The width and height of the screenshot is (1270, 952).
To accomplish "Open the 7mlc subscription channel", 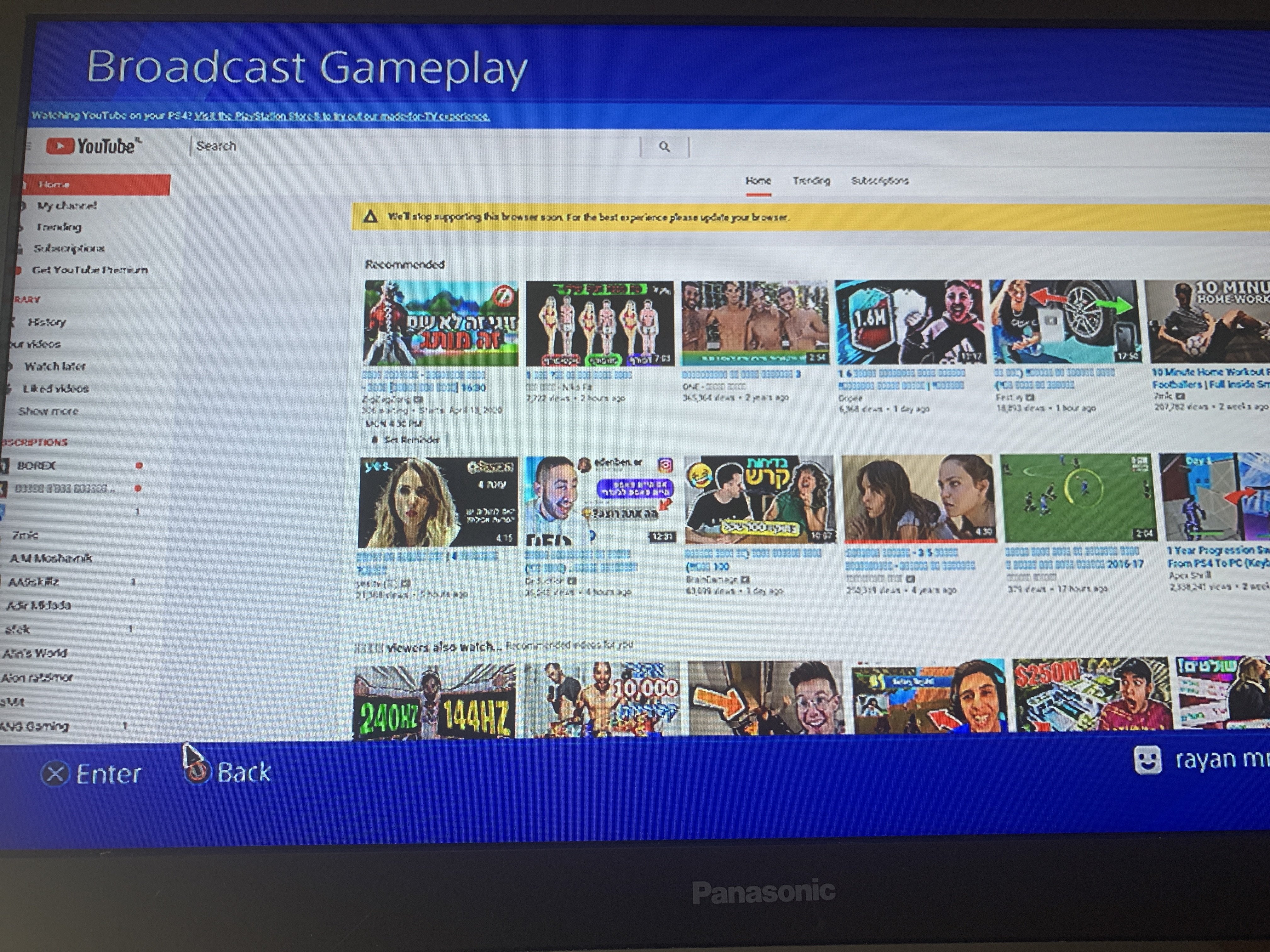I will [25, 535].
